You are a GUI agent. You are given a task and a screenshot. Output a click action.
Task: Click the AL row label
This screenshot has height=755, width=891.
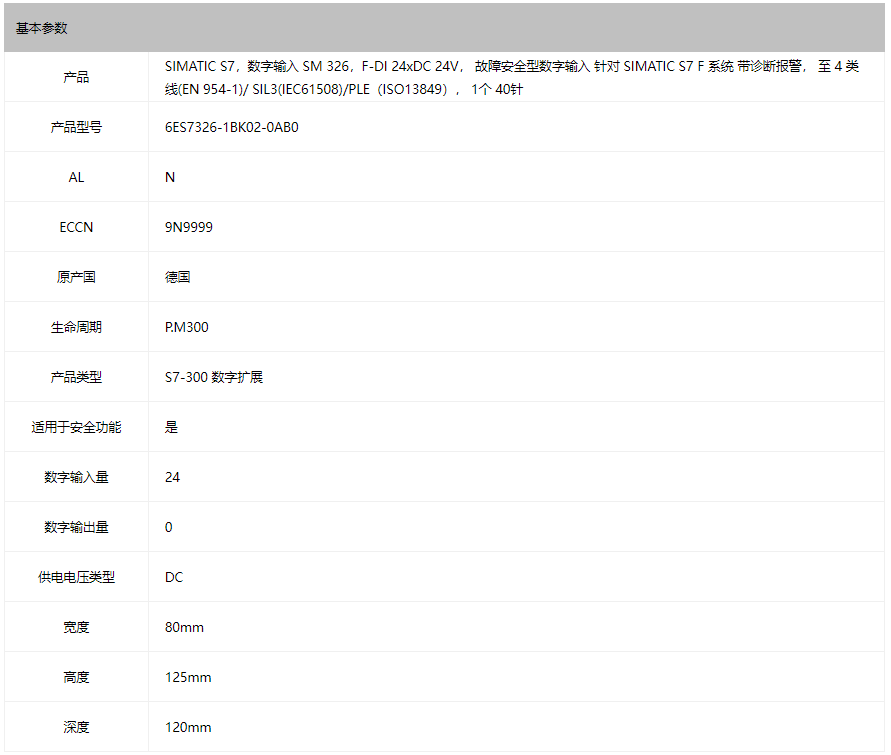[x=76, y=177]
